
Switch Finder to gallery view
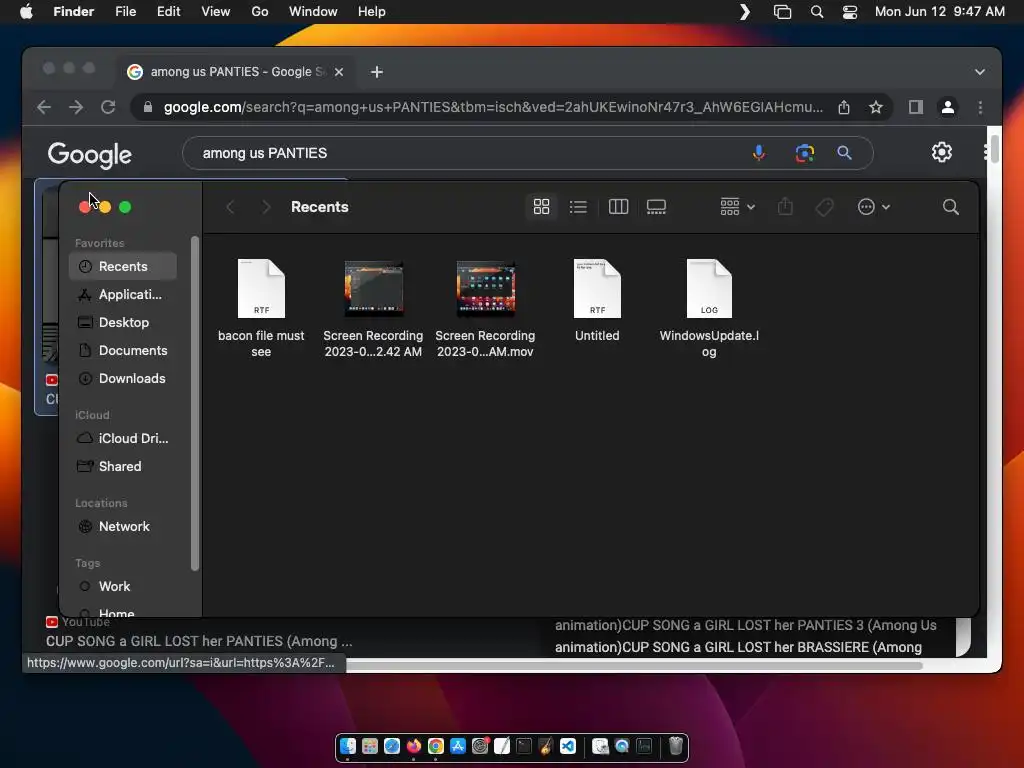656,207
